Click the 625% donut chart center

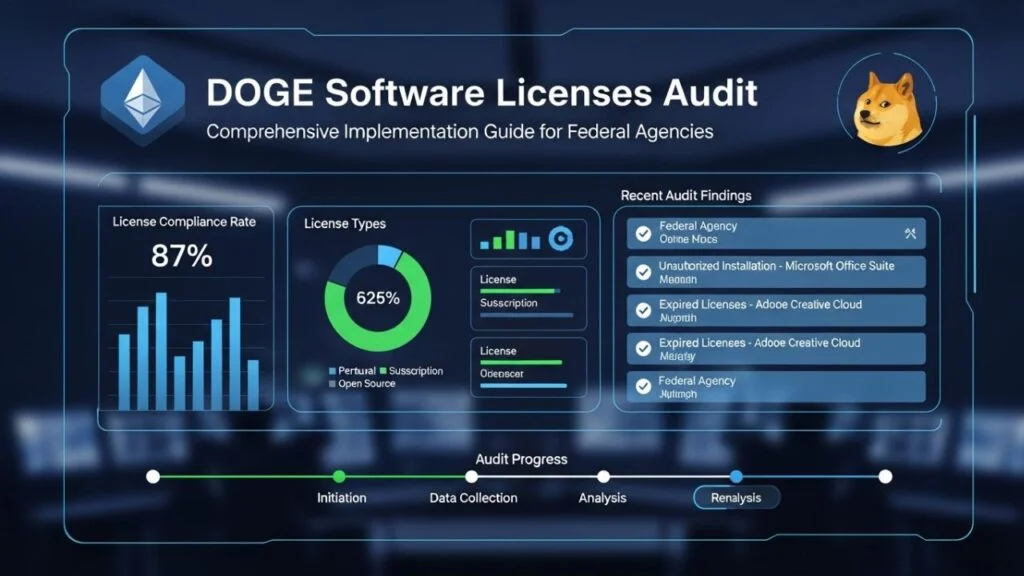378,298
